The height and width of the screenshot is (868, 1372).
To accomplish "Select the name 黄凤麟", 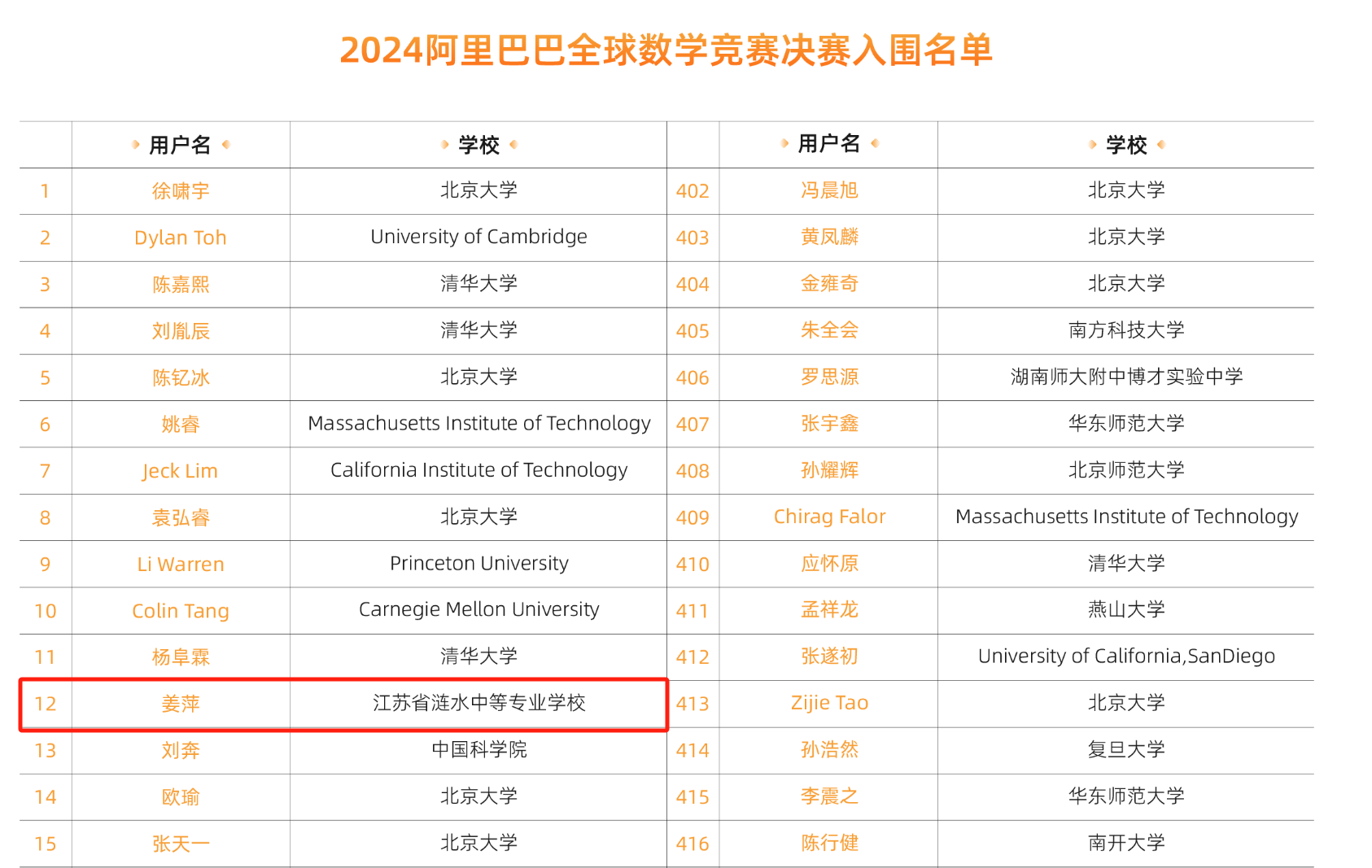I will tap(829, 237).
